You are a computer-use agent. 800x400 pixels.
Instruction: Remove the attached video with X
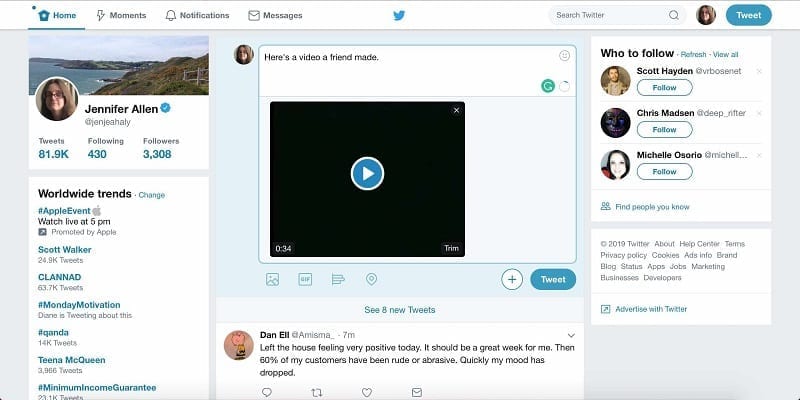coord(456,110)
